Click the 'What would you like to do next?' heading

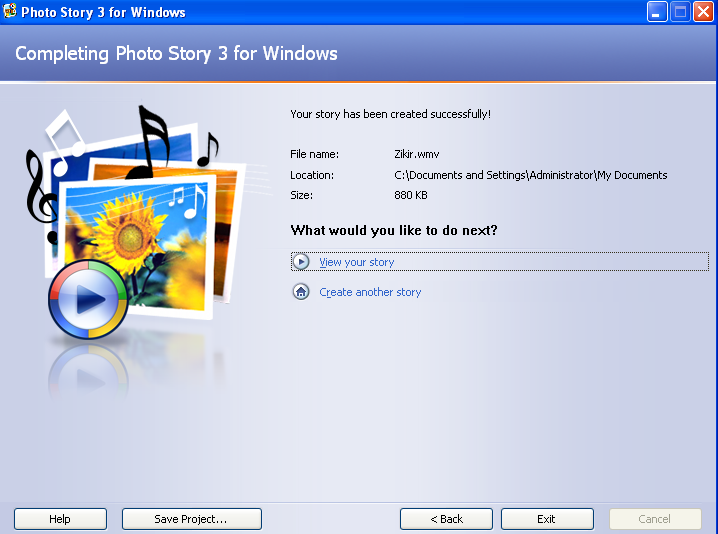(x=394, y=230)
